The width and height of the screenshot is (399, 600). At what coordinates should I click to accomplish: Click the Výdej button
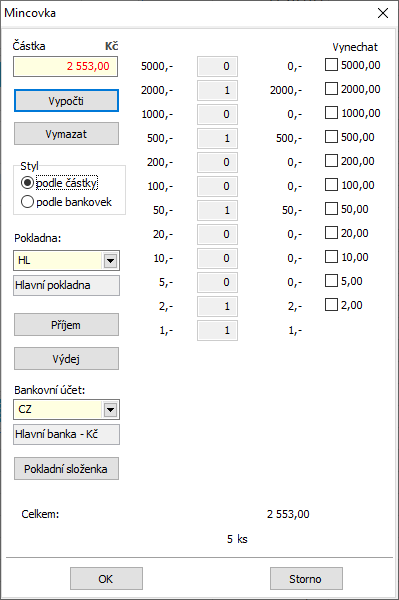(66, 359)
